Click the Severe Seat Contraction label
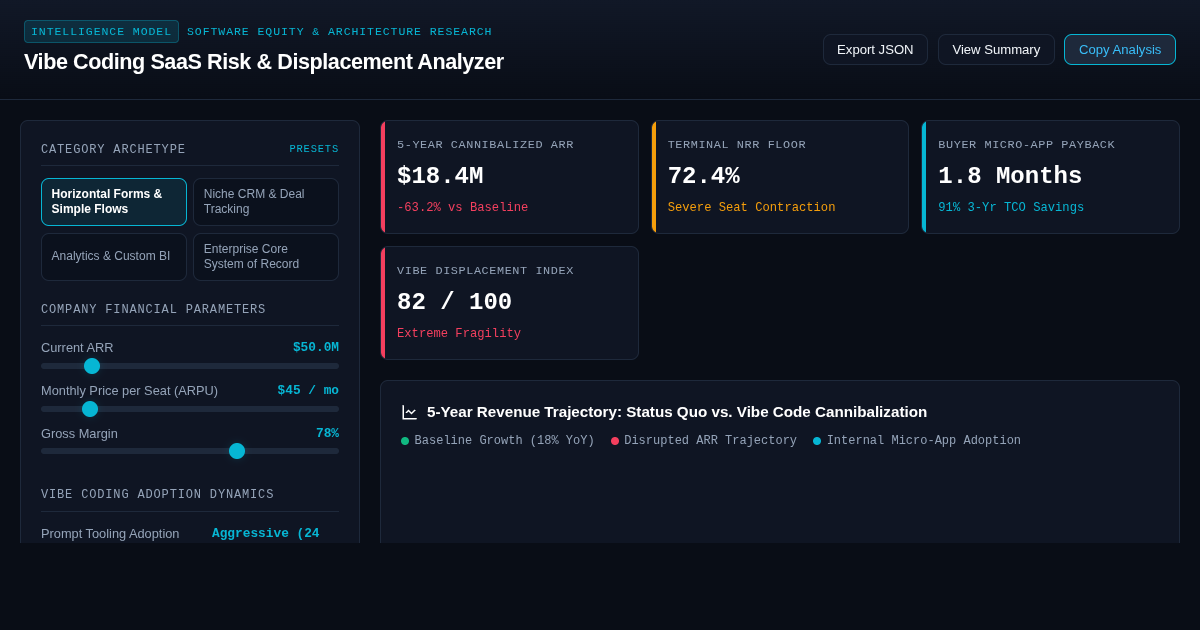Image resolution: width=1200 pixels, height=630 pixels. [x=751, y=208]
